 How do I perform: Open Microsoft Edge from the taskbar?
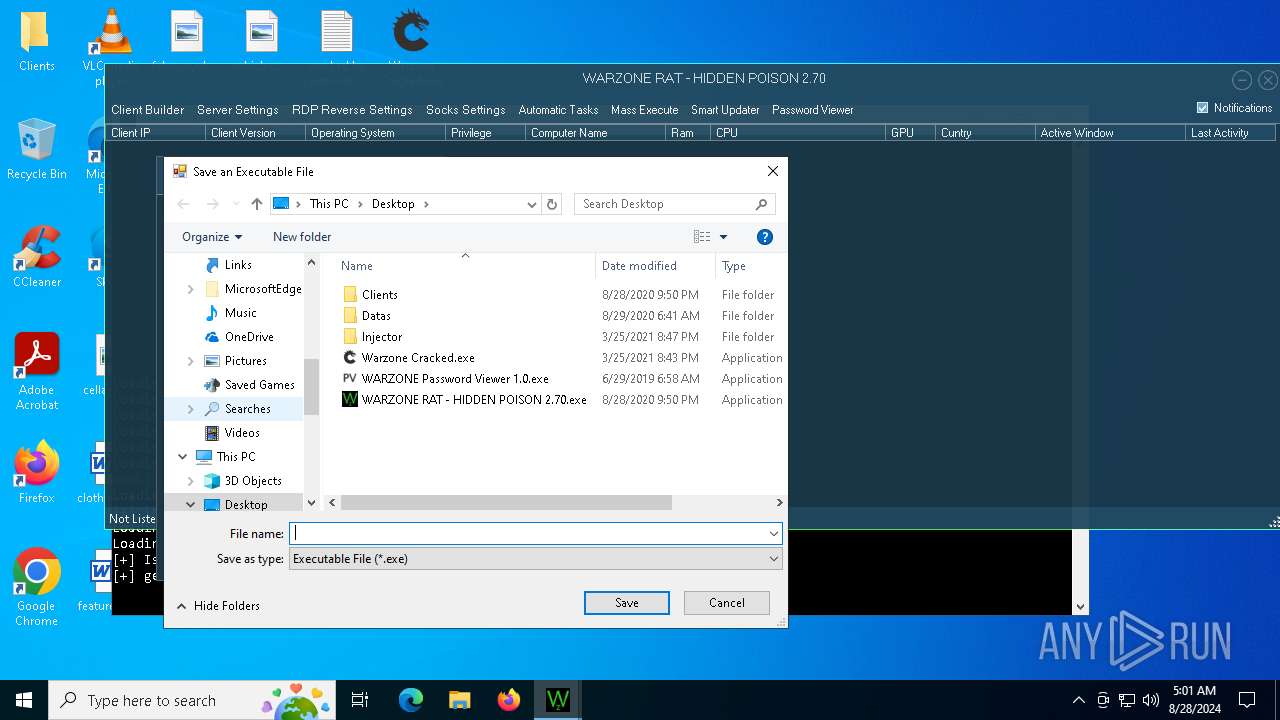coord(411,700)
